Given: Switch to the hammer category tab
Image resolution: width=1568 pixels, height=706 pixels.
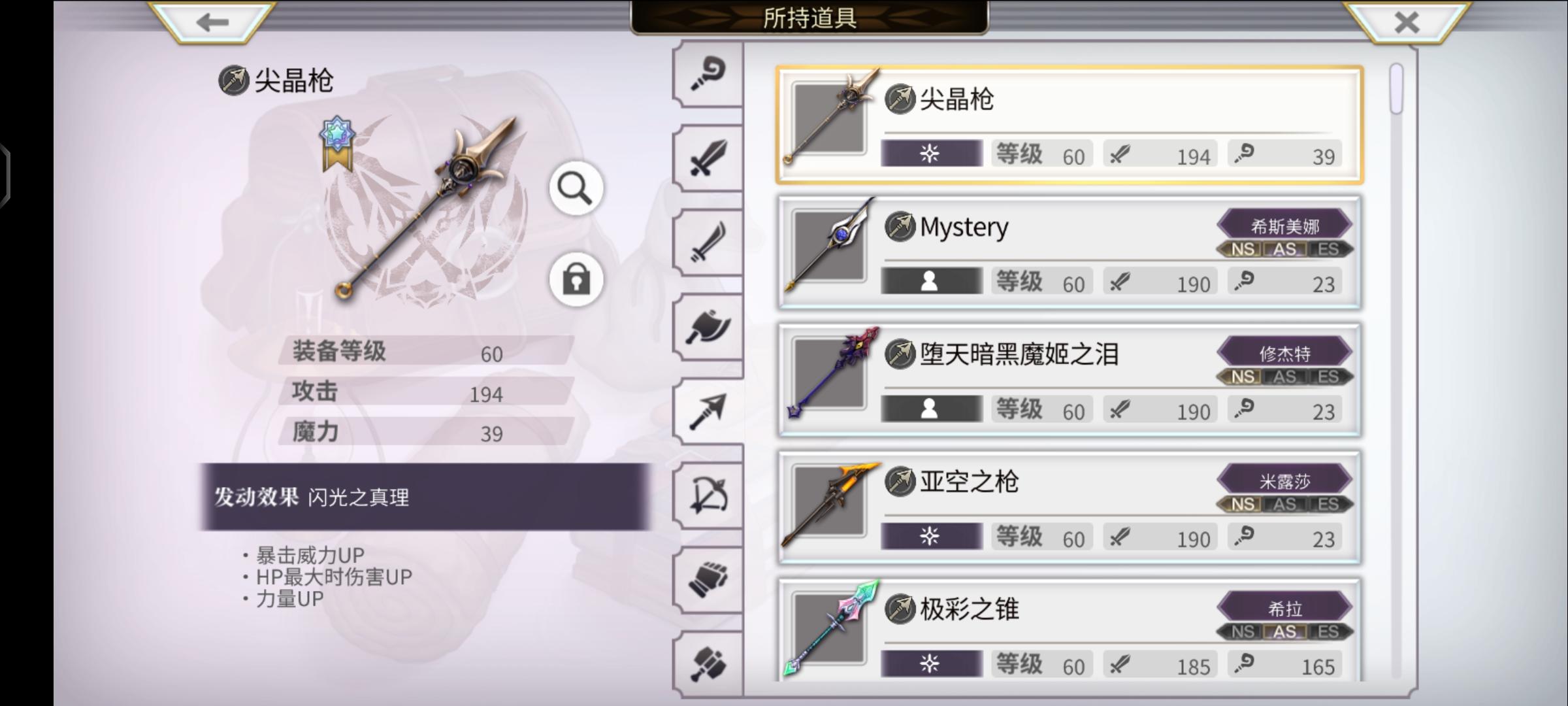Looking at the screenshot, I should pyautogui.click(x=708, y=665).
